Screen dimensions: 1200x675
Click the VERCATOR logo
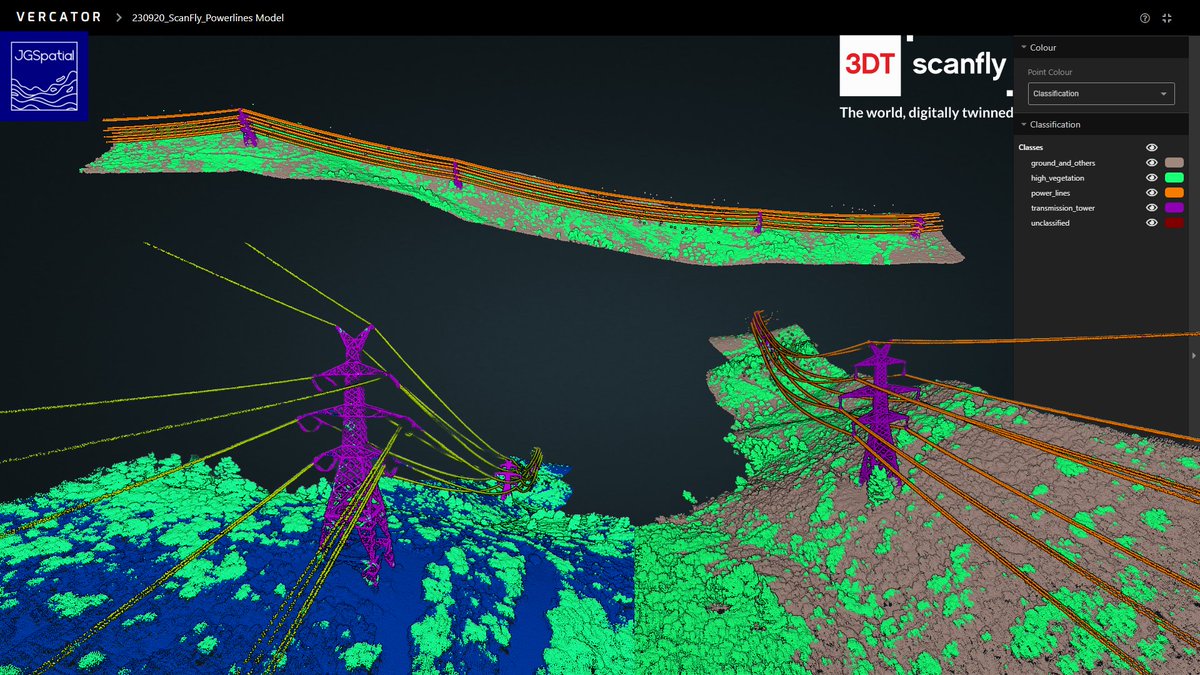point(58,18)
